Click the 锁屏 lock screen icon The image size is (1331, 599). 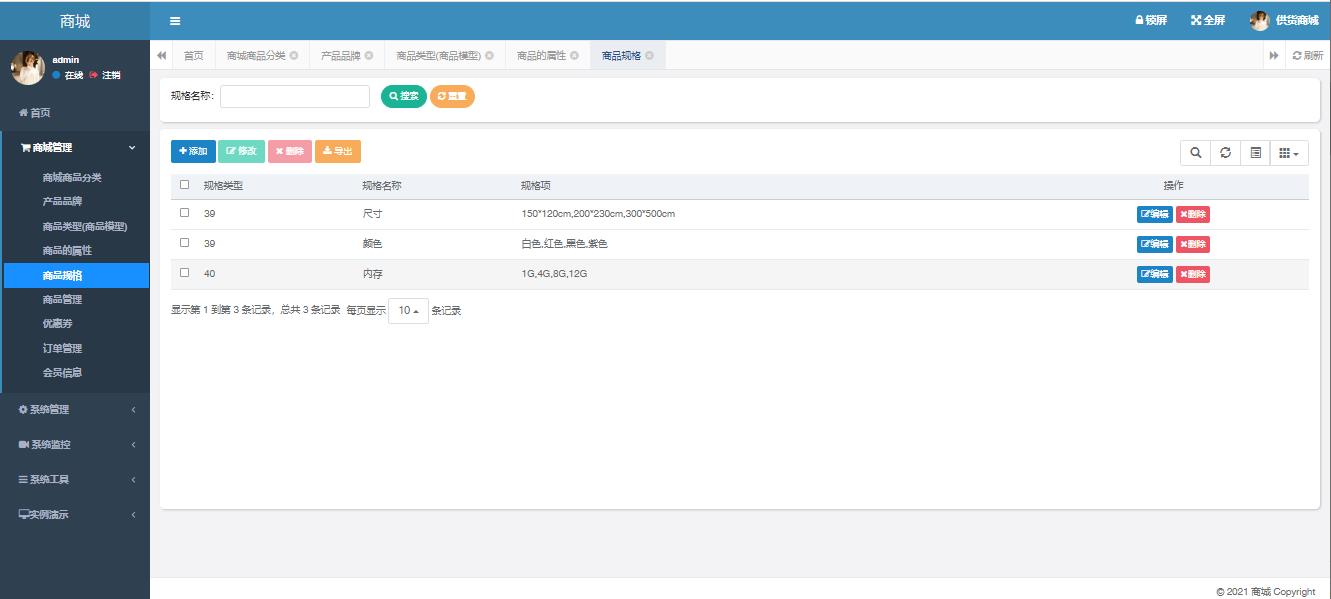click(x=1139, y=20)
